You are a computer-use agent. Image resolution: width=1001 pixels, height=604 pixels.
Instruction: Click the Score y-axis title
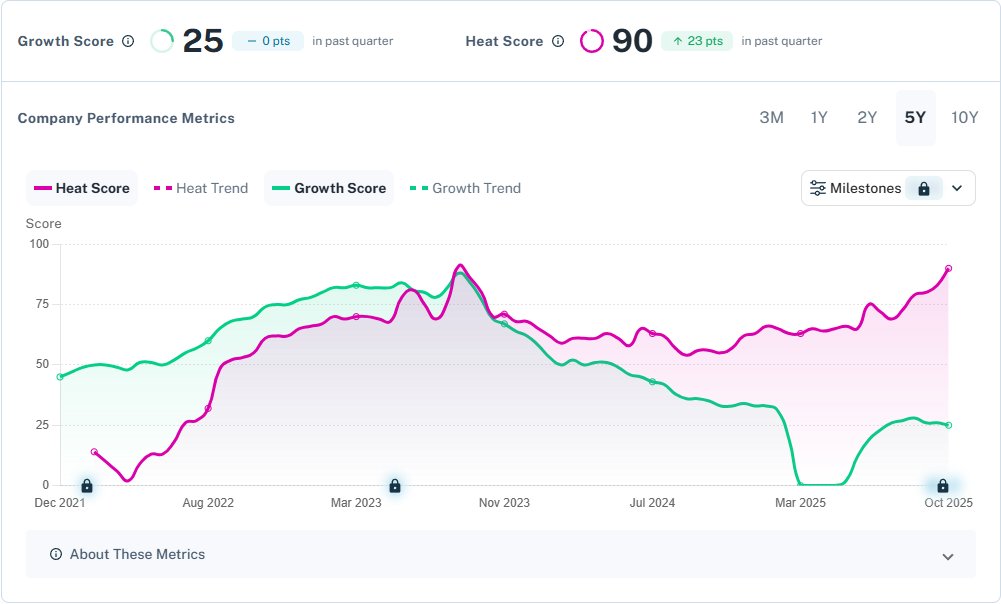point(43,224)
